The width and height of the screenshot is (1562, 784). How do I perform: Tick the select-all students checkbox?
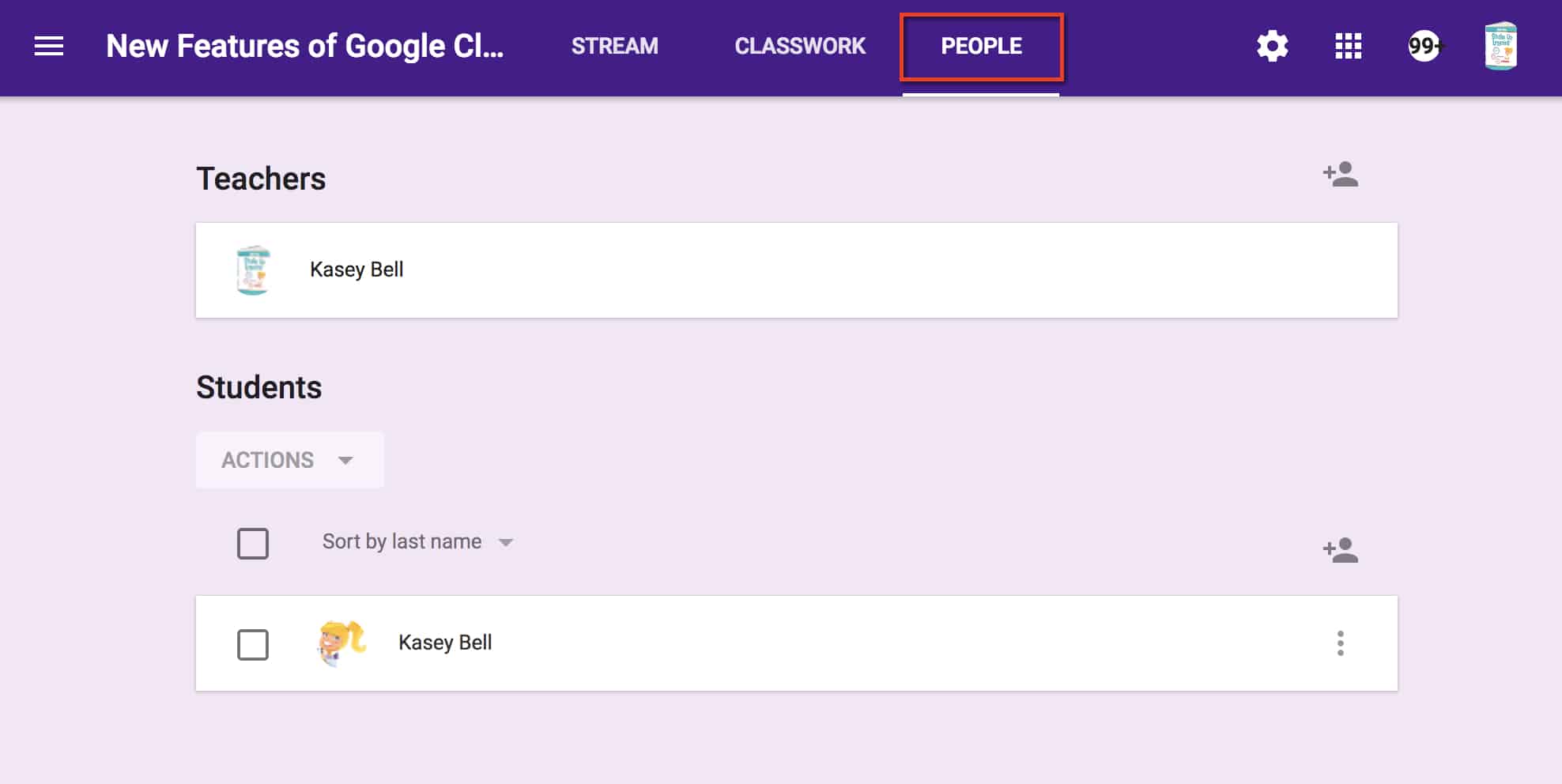tap(253, 544)
